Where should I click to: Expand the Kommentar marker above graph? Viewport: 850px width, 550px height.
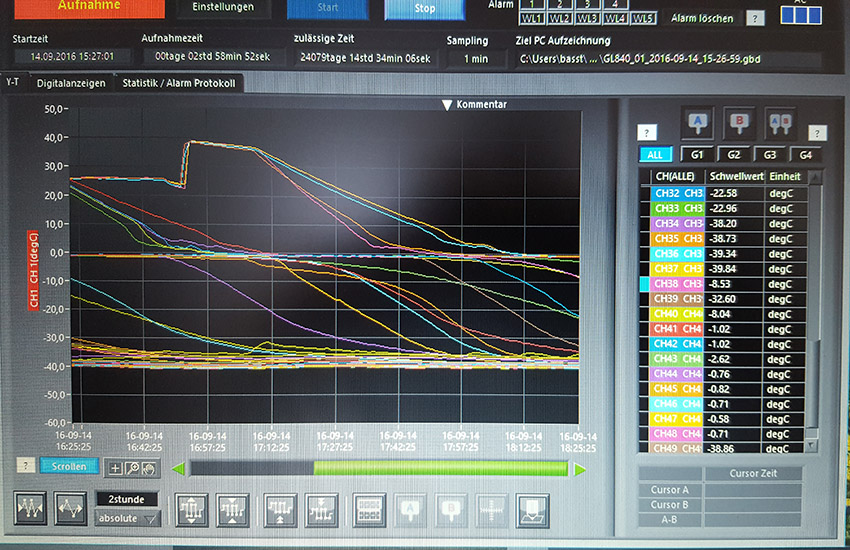point(448,104)
